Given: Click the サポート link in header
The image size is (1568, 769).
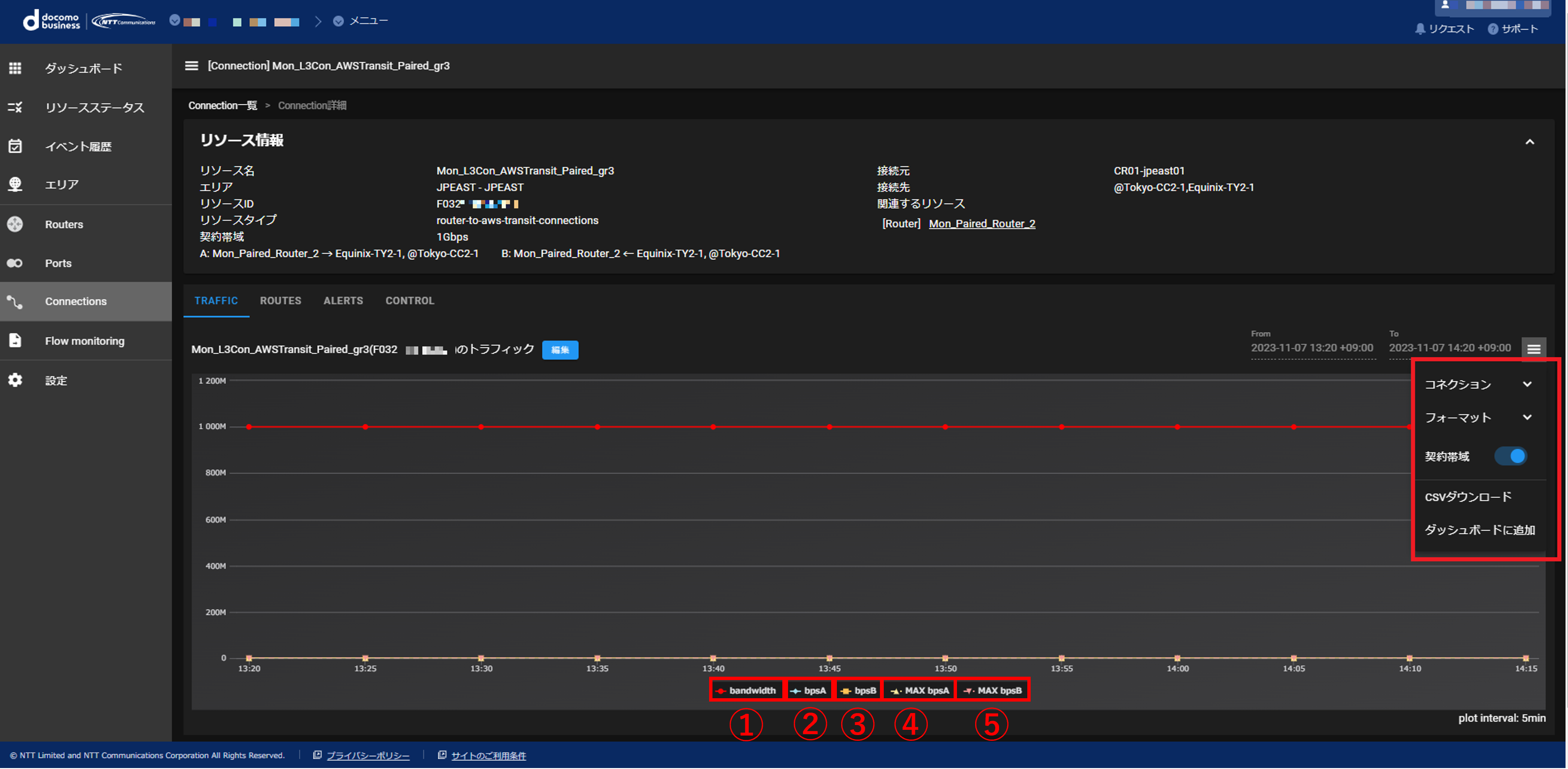Looking at the screenshot, I should tap(1519, 29).
